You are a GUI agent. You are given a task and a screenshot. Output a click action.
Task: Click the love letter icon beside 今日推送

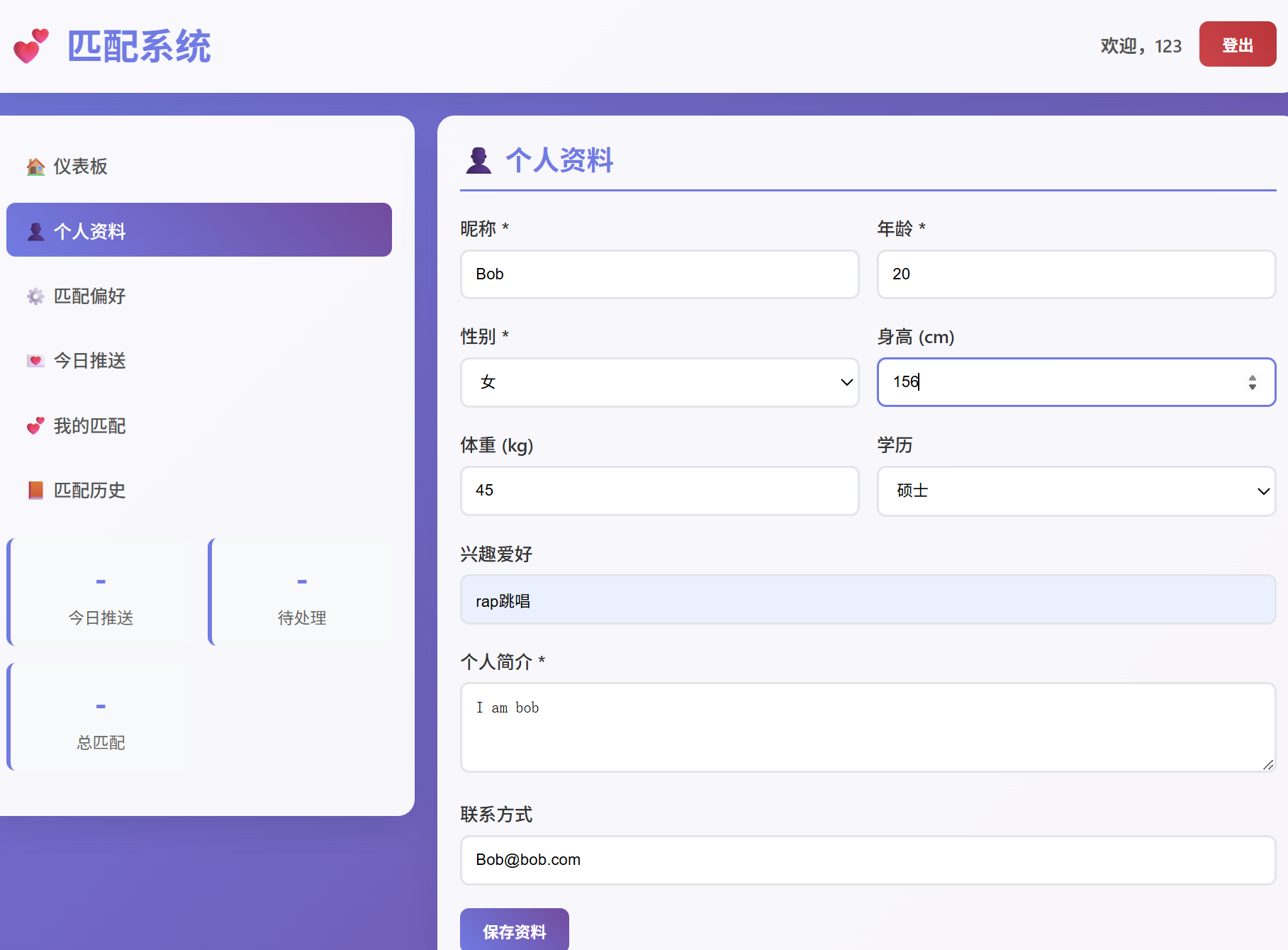point(35,361)
